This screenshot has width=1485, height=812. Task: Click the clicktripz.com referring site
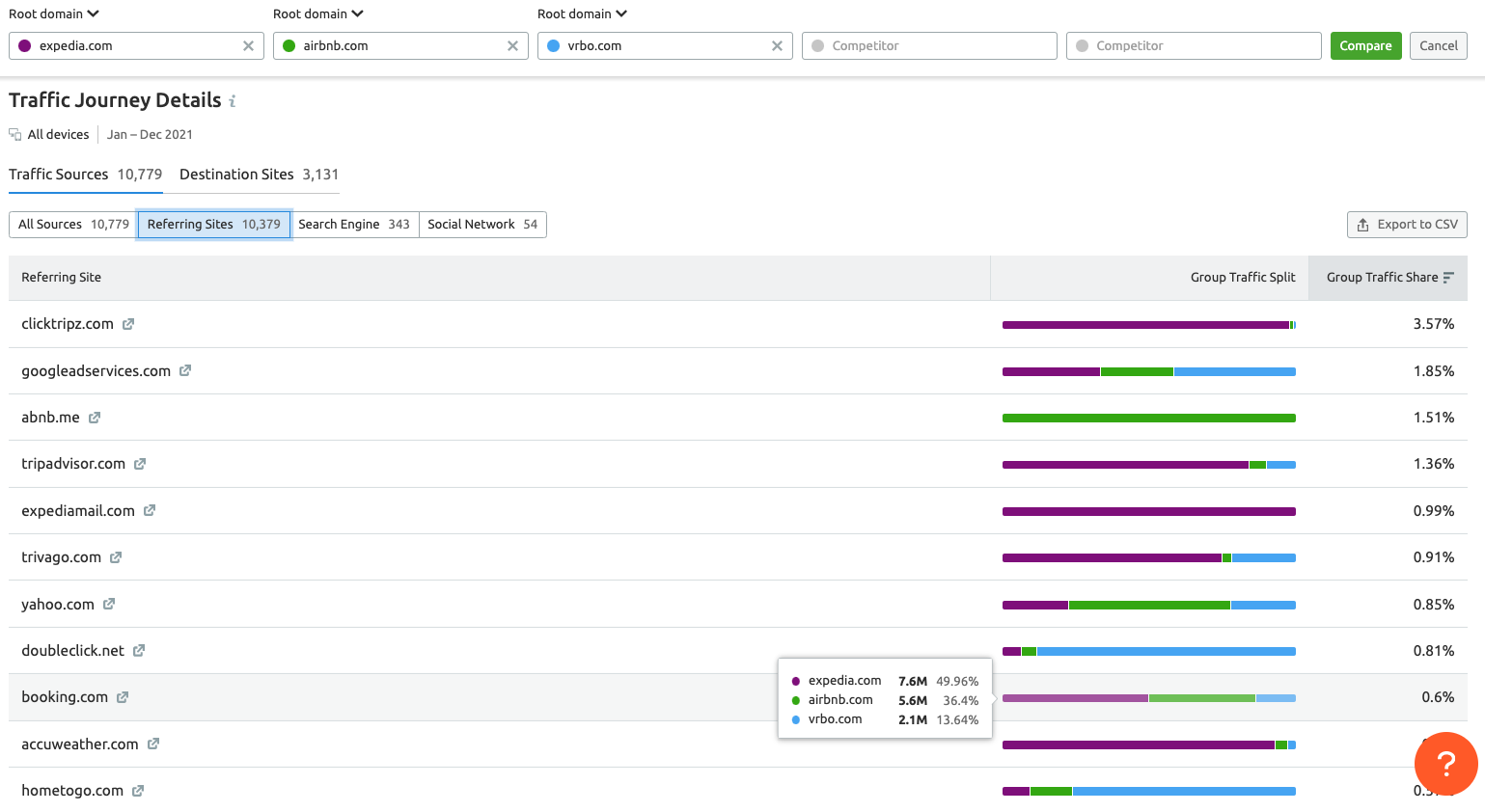click(68, 324)
